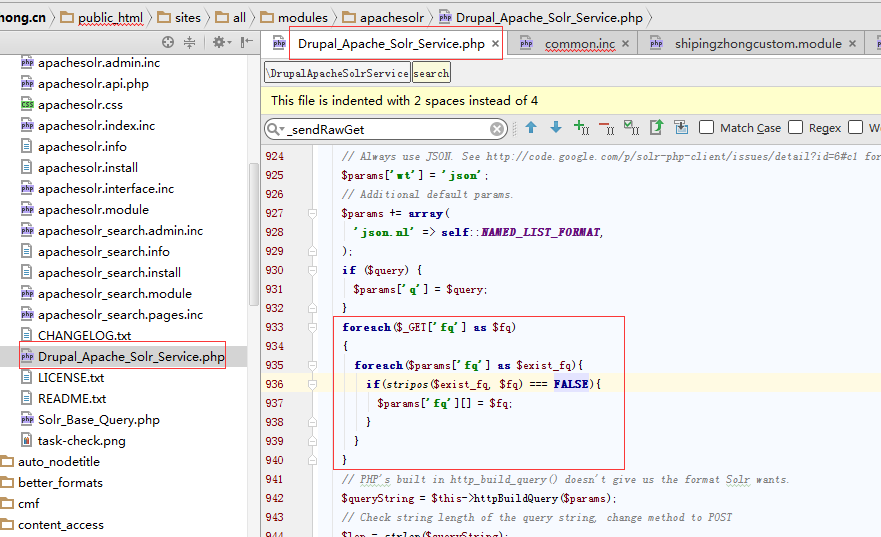Click the auto_nodetitle folder icon
The height and width of the screenshot is (537, 881).
click(x=7, y=462)
